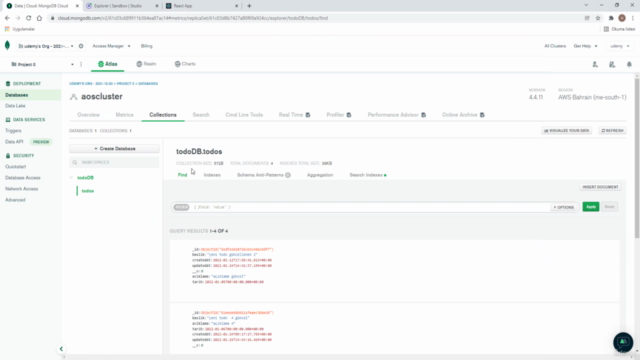Click invite user icon in project bar

click(x=595, y=64)
